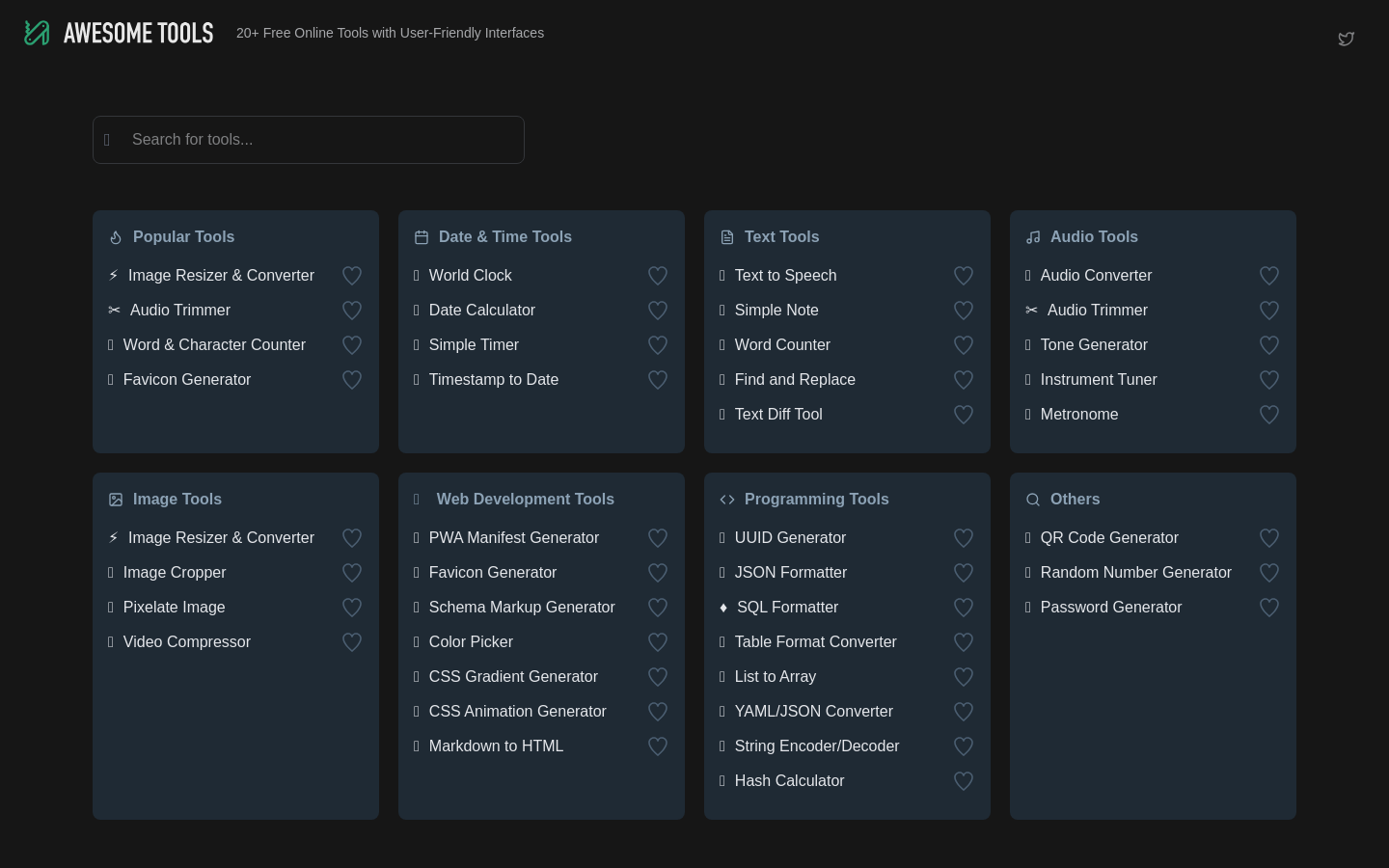Image resolution: width=1389 pixels, height=868 pixels.
Task: Click the document icon beside Text Tools
Action: (x=727, y=237)
